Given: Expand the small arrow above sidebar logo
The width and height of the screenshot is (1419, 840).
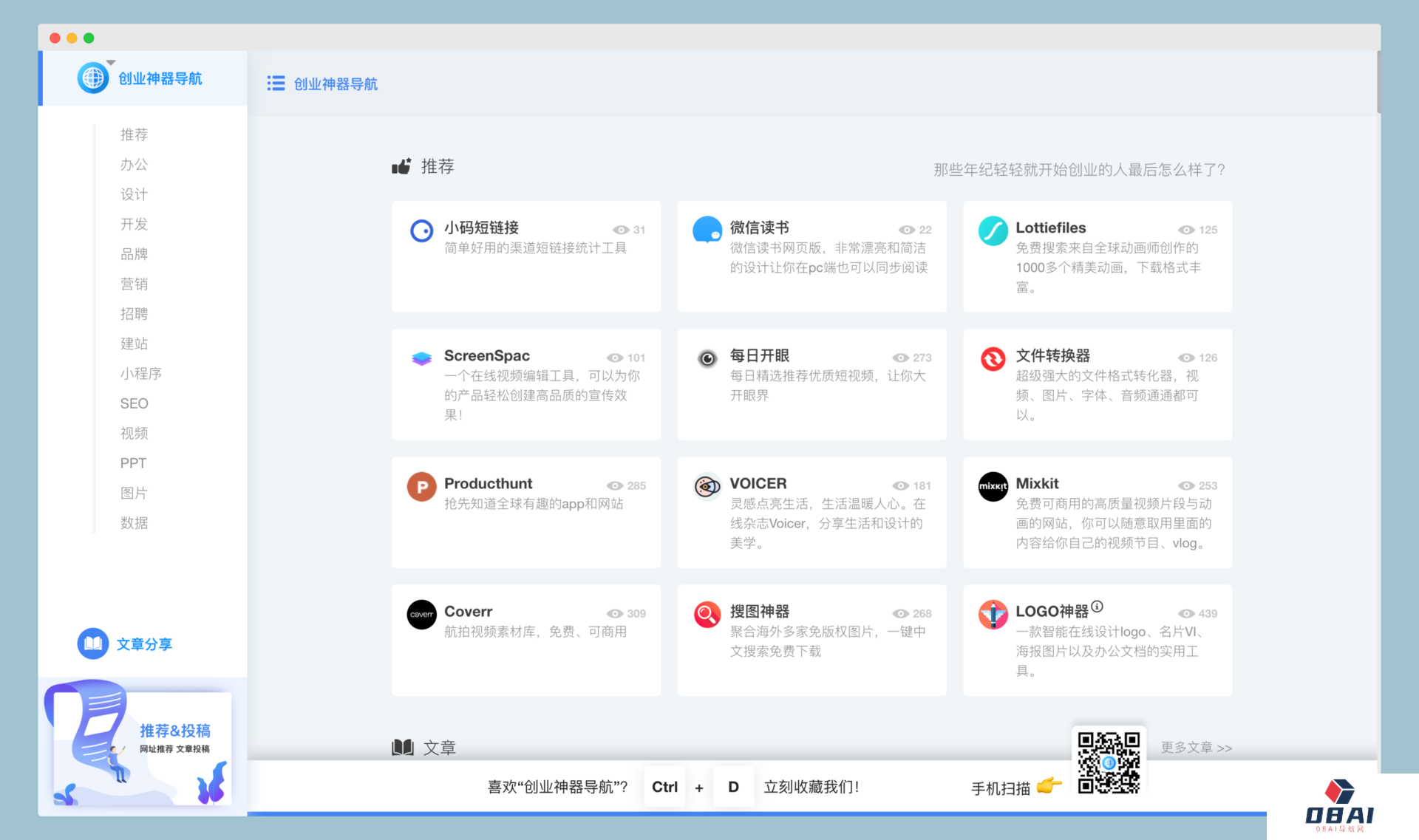Looking at the screenshot, I should coord(111,62).
